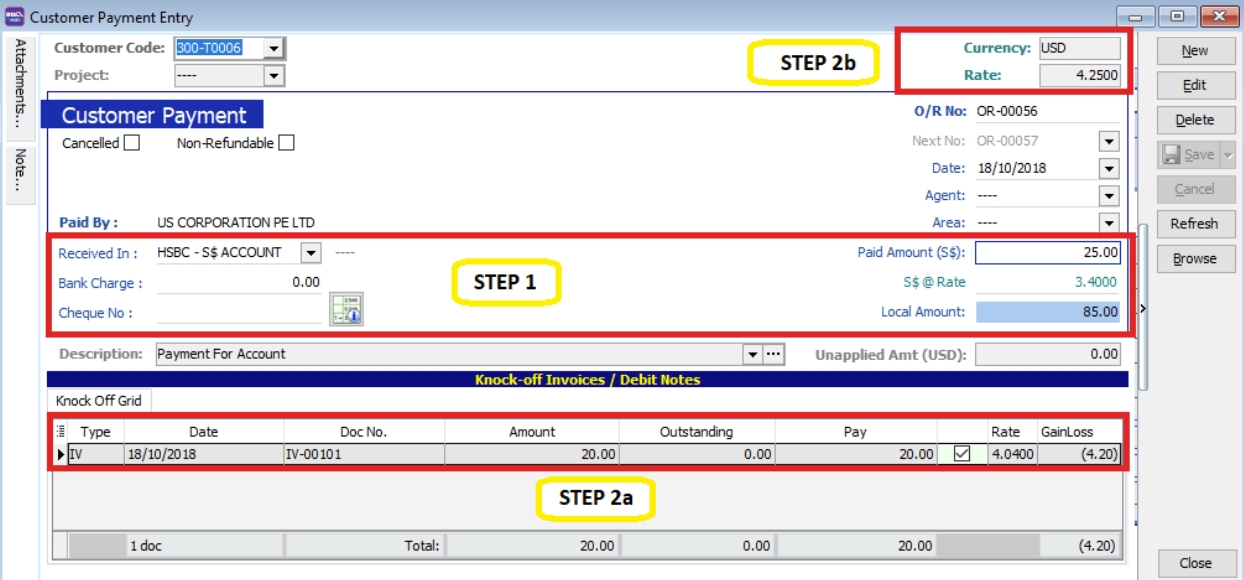Screen dimensions: 1244x580
Task: Switch to the Knock Off Grid tab
Action: [98, 401]
